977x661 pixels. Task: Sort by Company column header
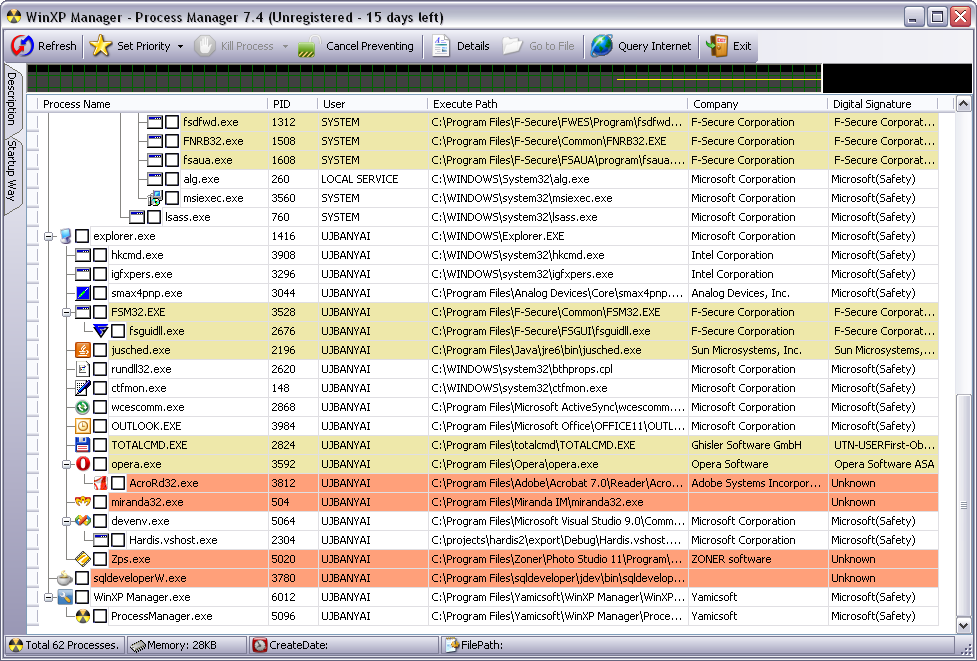tap(757, 104)
